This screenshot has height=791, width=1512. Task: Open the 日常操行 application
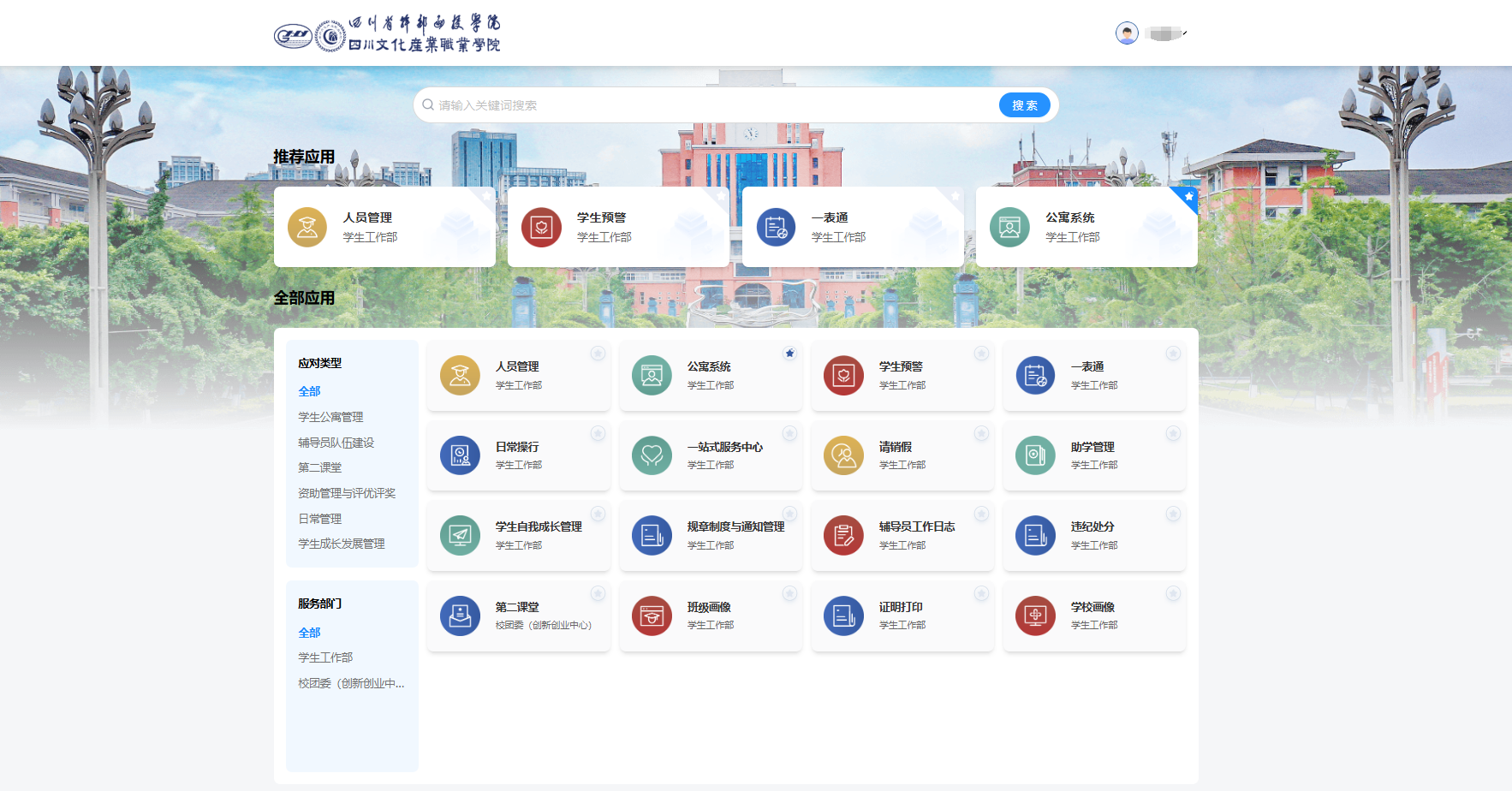coord(519,455)
